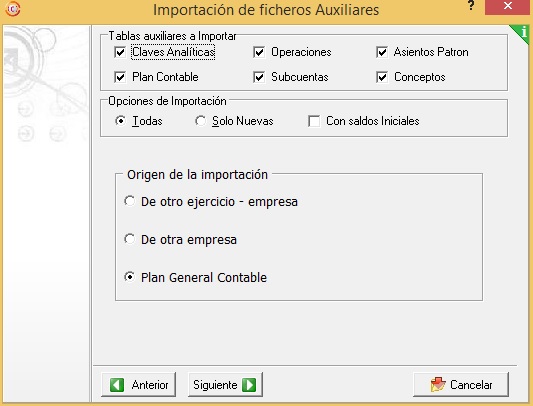Click the question mark help icon
The image size is (533, 406).
click(x=471, y=6)
